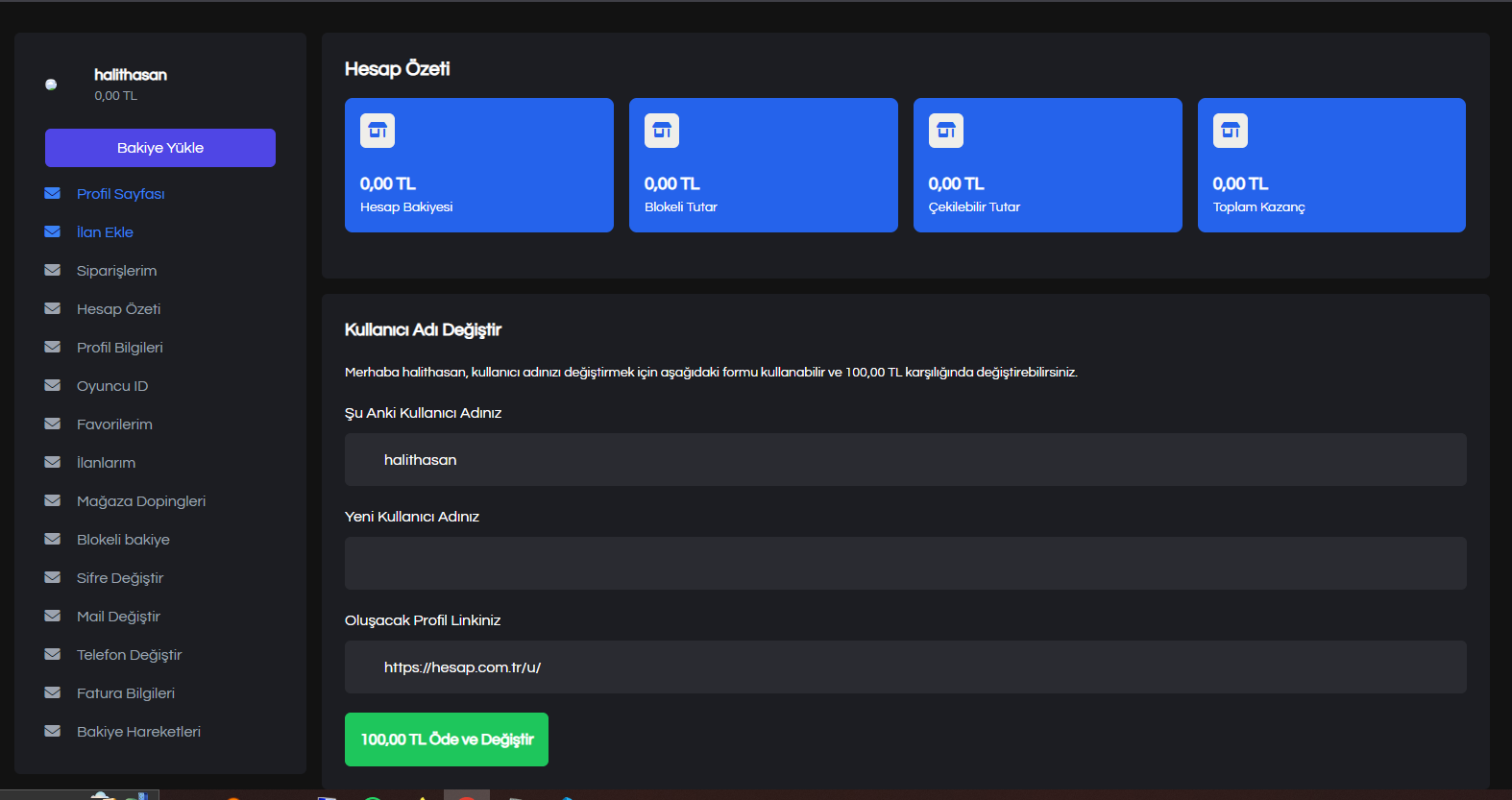Click the store icon on Çekilebilir Tutar card
Viewport: 1512px width, 800px height.
pyautogui.click(x=946, y=131)
